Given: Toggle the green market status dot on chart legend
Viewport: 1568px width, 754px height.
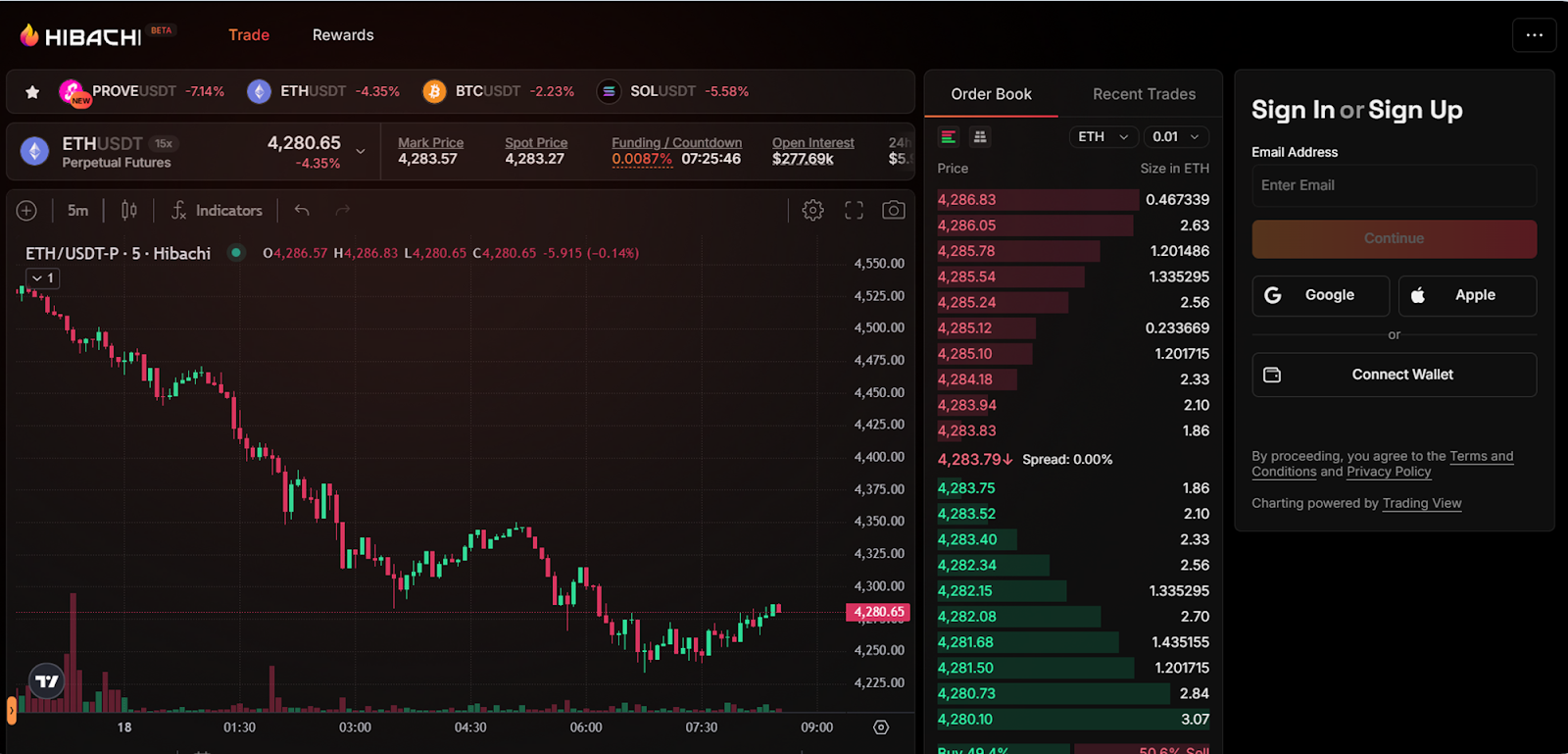Looking at the screenshot, I should coord(236,253).
